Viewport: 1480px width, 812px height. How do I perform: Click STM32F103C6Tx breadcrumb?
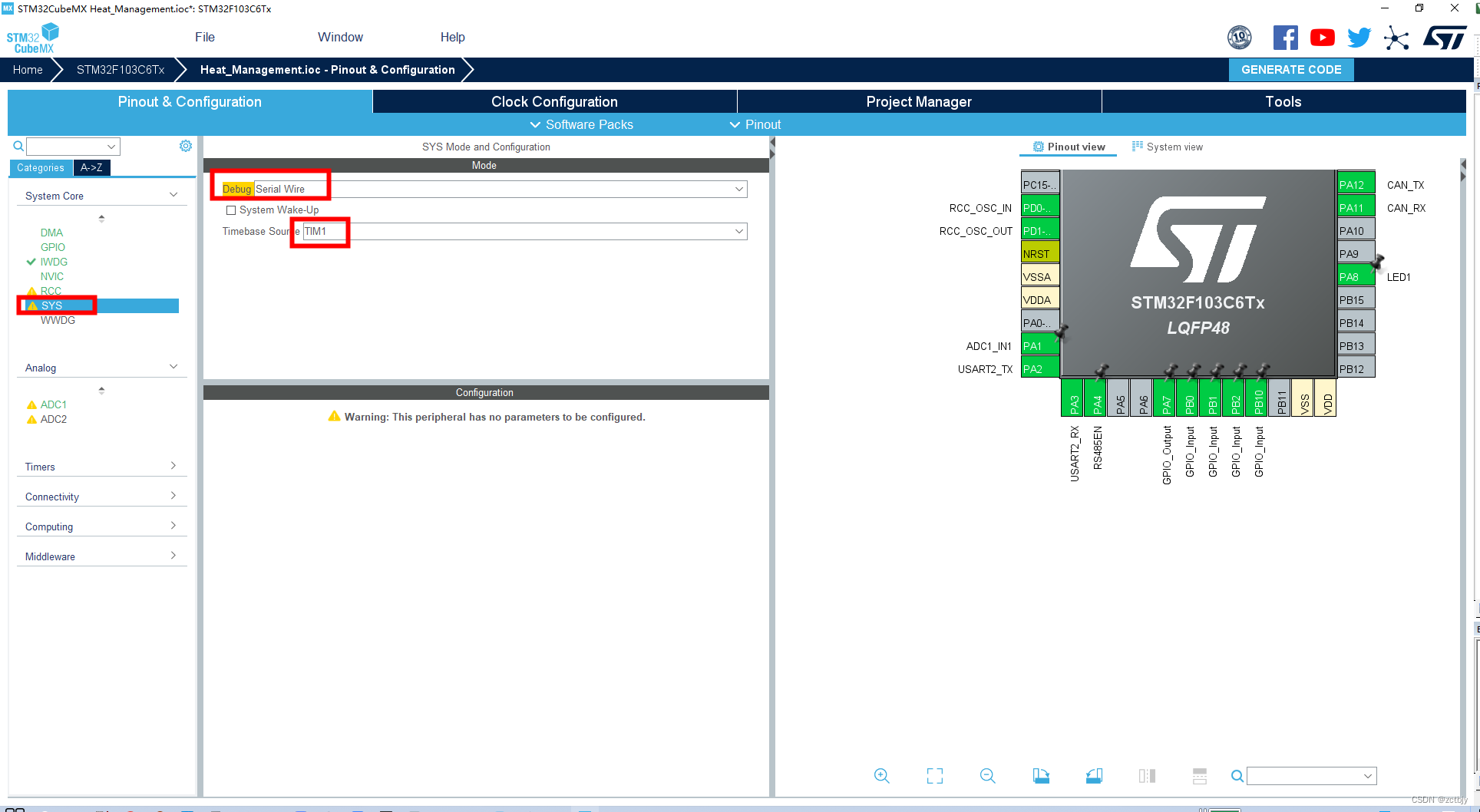(121, 69)
